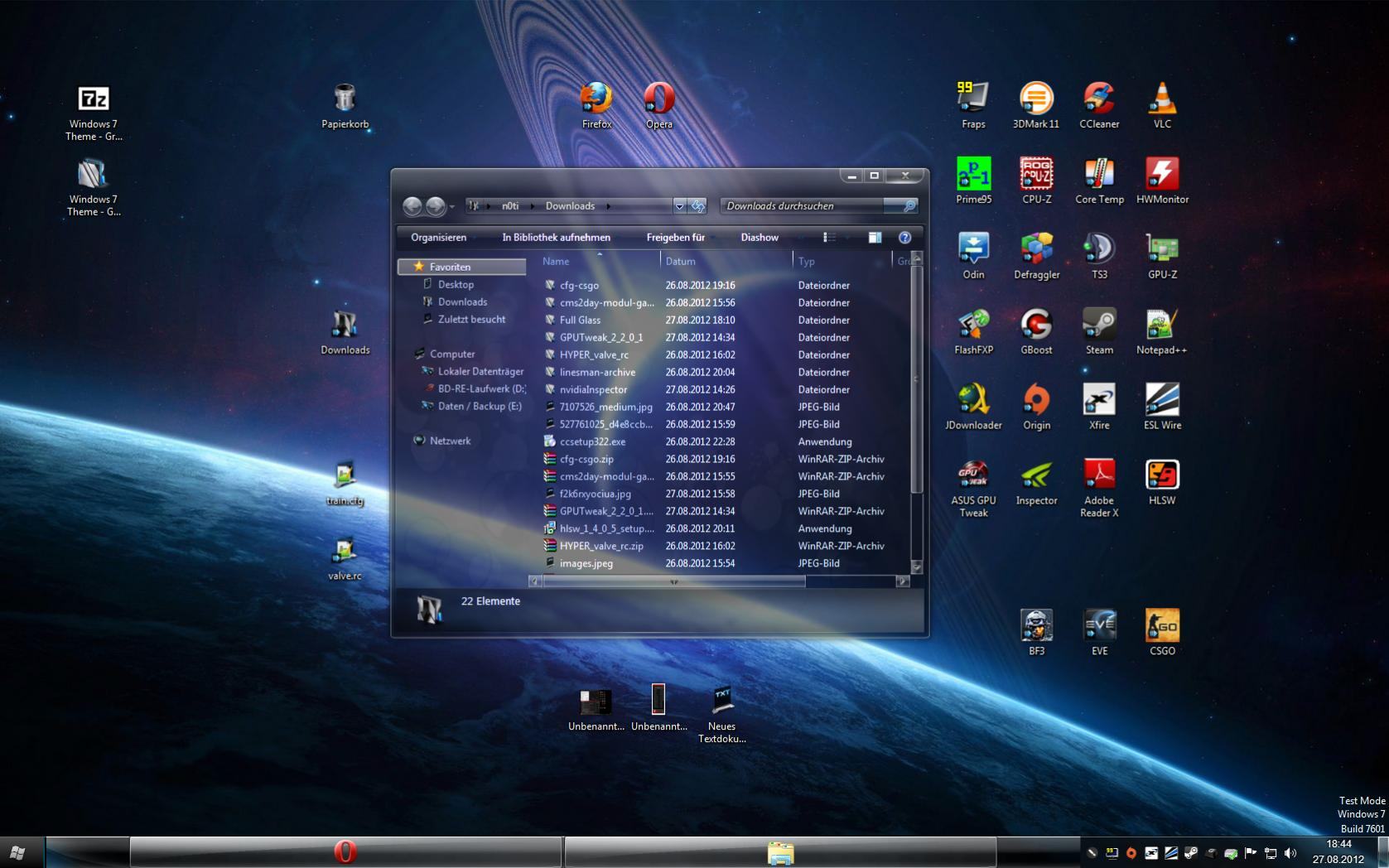Expand the arrow after Downloads in breadcrumb
The height and width of the screenshot is (868, 1389).
[x=609, y=206]
